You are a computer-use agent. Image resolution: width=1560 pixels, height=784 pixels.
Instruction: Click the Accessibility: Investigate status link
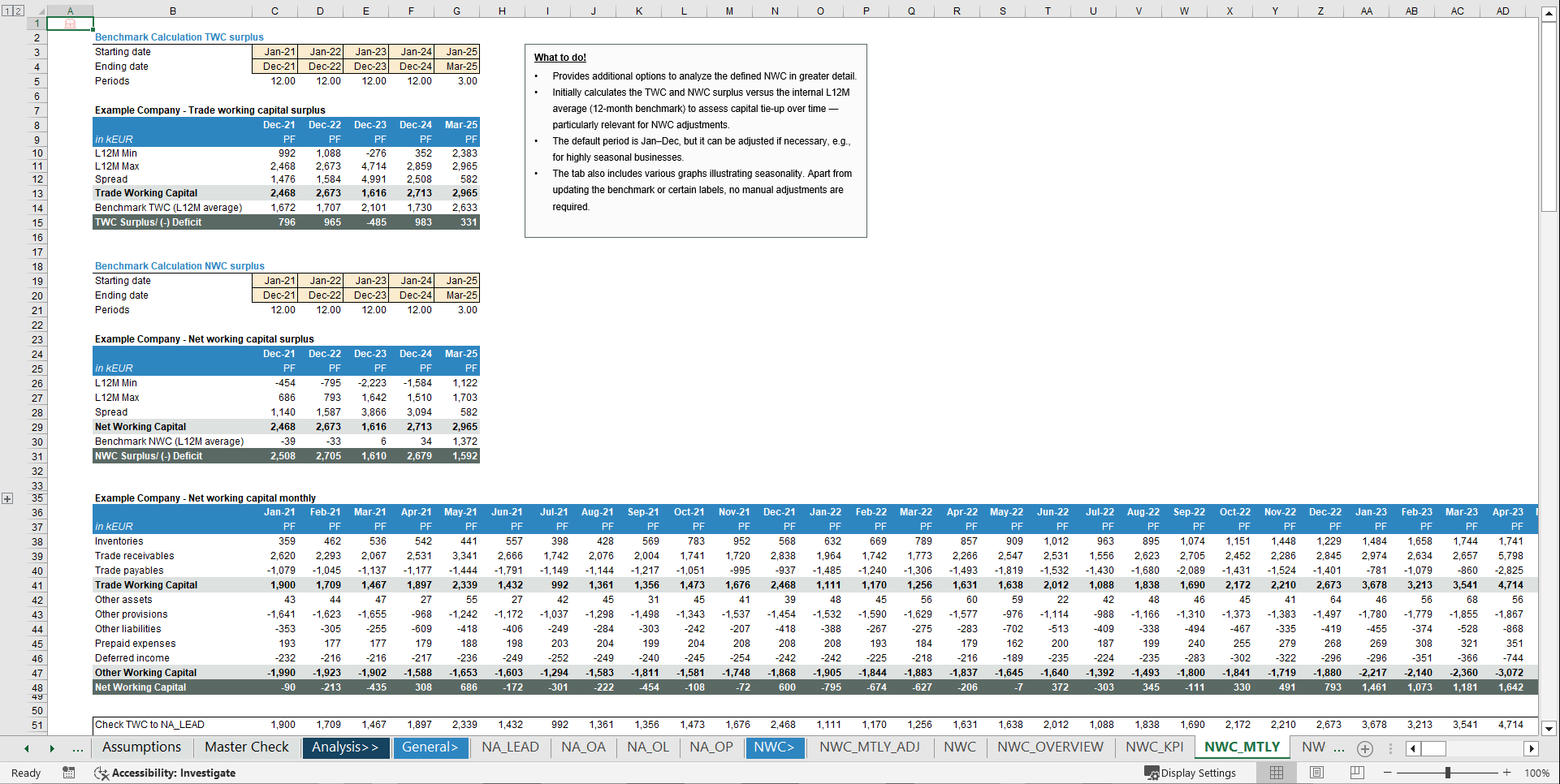coord(175,773)
